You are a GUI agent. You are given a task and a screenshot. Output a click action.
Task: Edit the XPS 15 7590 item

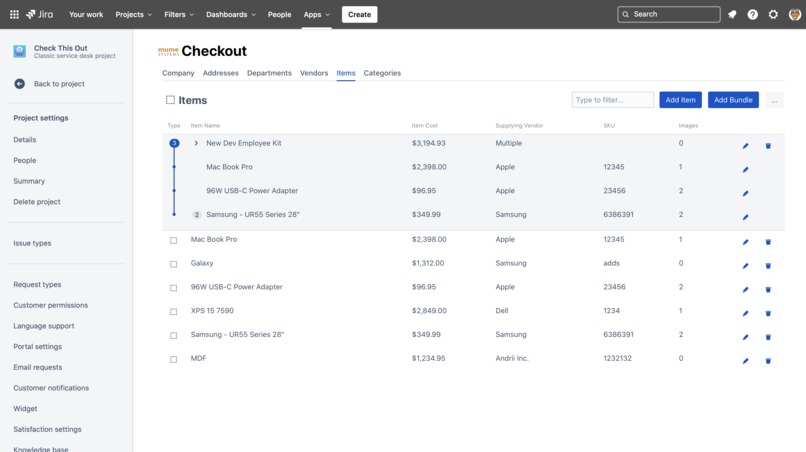coord(745,313)
